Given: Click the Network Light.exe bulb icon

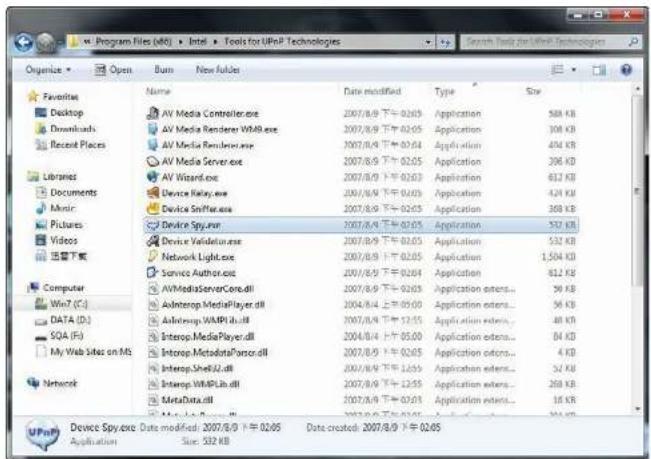Looking at the screenshot, I should (x=153, y=256).
